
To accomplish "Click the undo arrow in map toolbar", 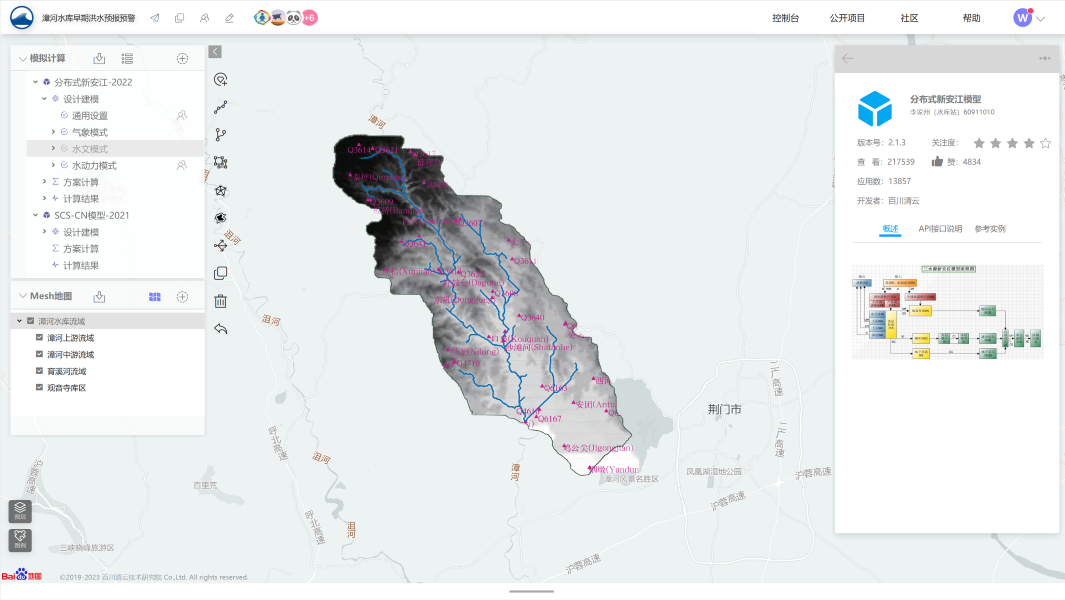I will [x=221, y=328].
